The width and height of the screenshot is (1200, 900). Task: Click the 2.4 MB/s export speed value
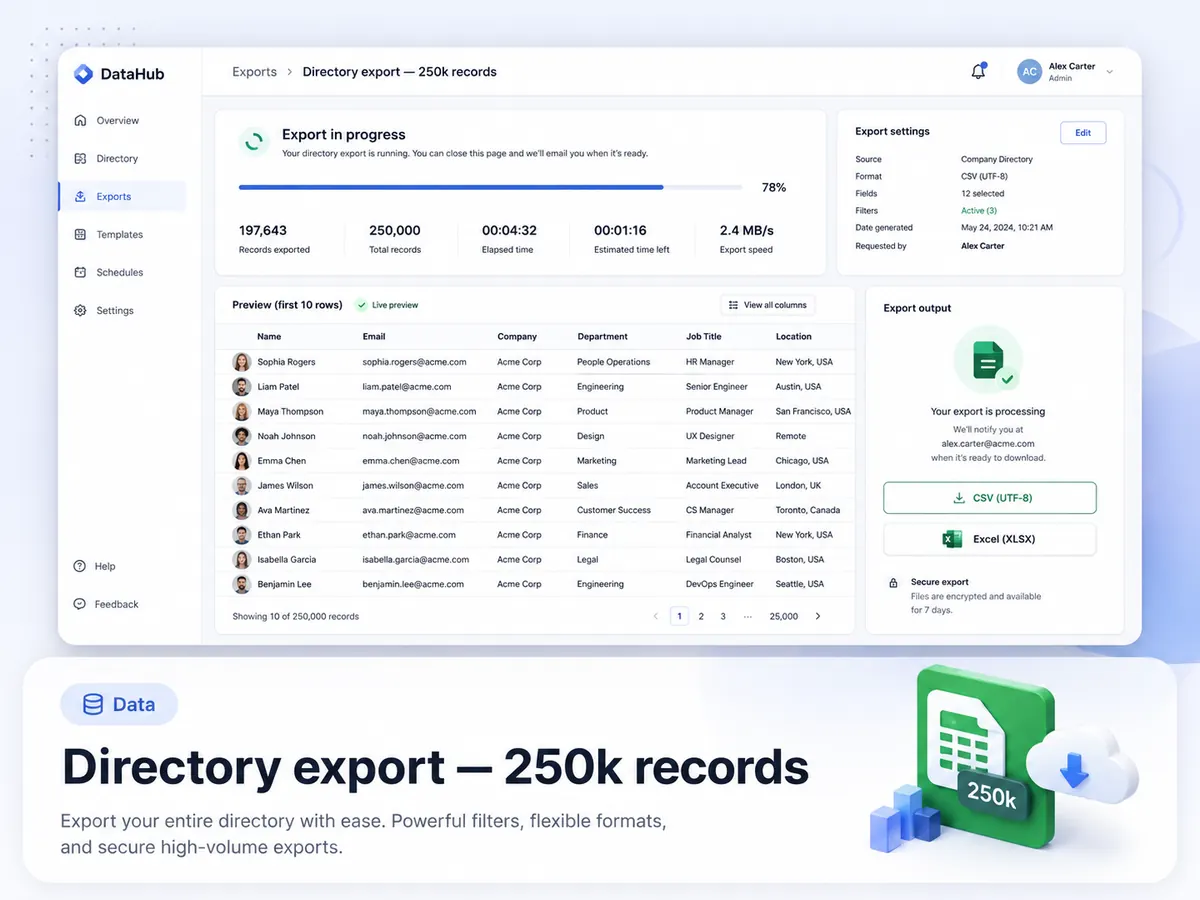coord(747,230)
